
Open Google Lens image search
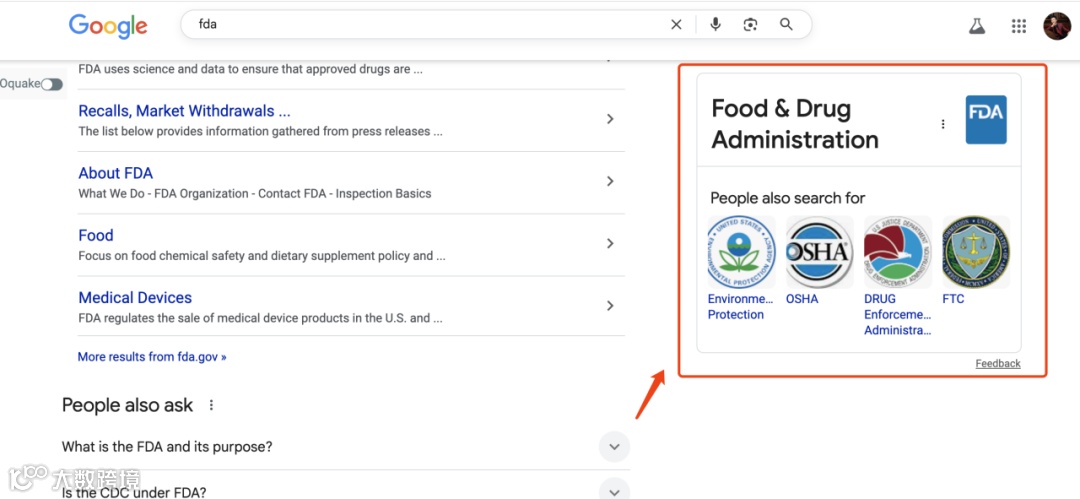(x=750, y=25)
